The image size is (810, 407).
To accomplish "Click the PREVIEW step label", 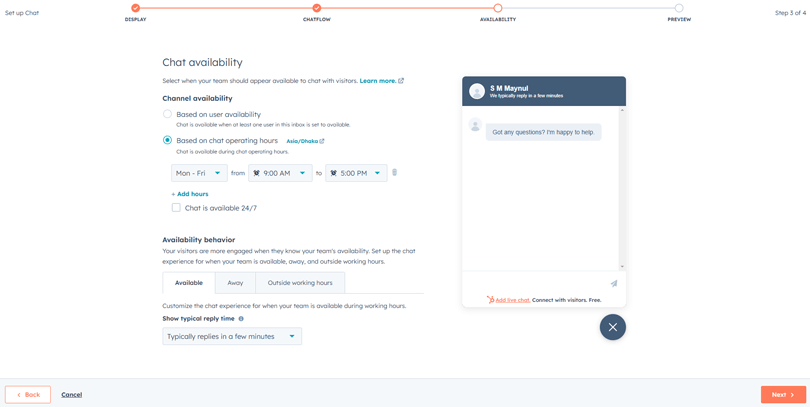I will 679,20.
